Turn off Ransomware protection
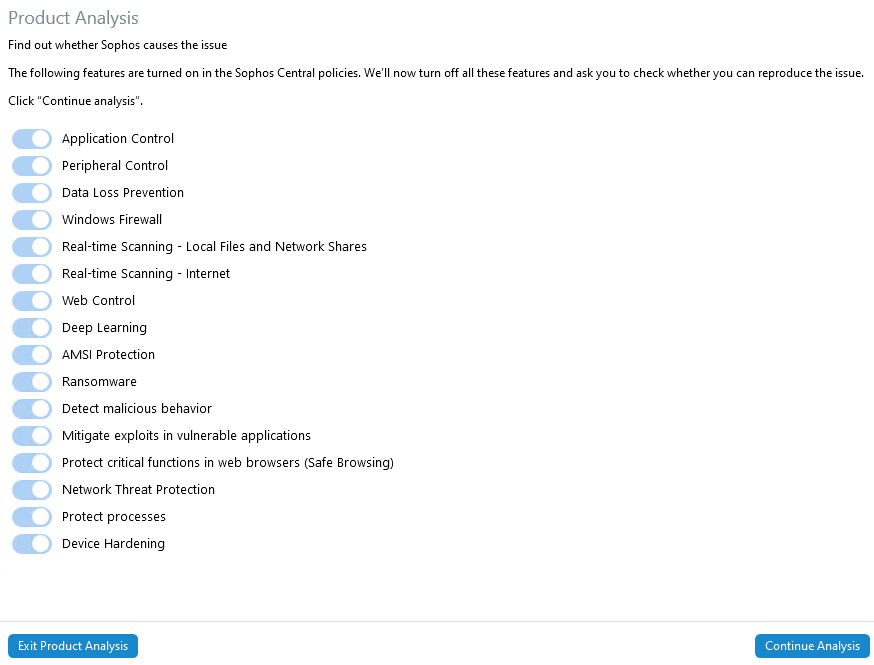Viewport: 874px width, 665px height. click(x=31, y=381)
